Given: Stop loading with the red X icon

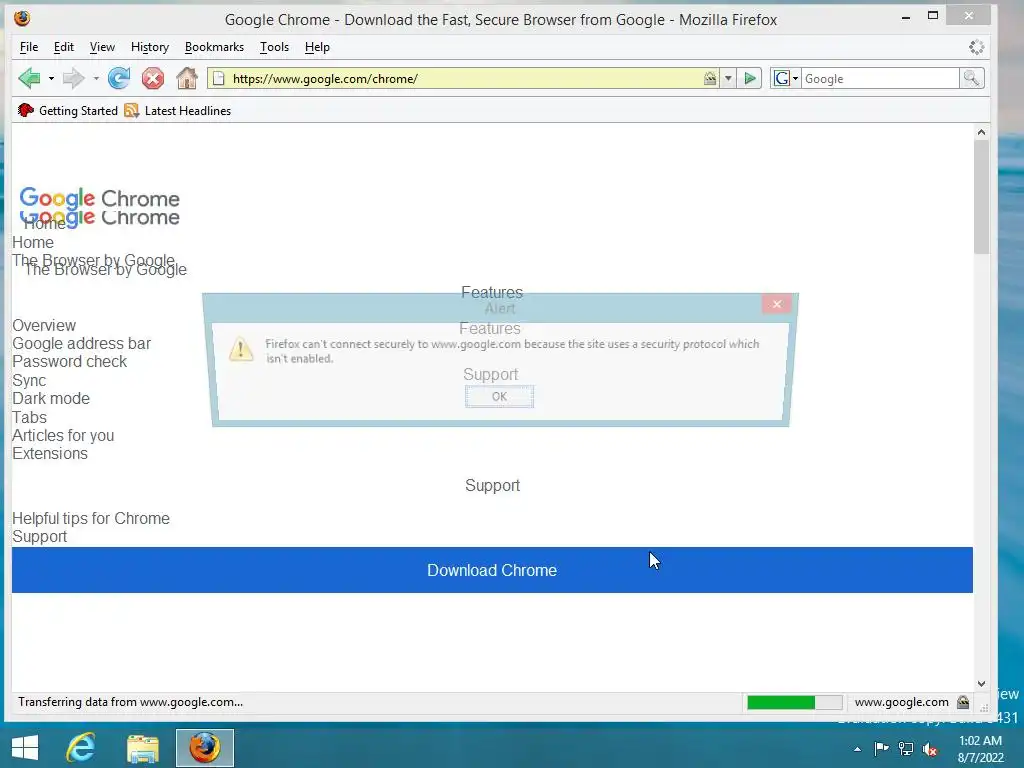Looking at the screenshot, I should click(x=153, y=78).
